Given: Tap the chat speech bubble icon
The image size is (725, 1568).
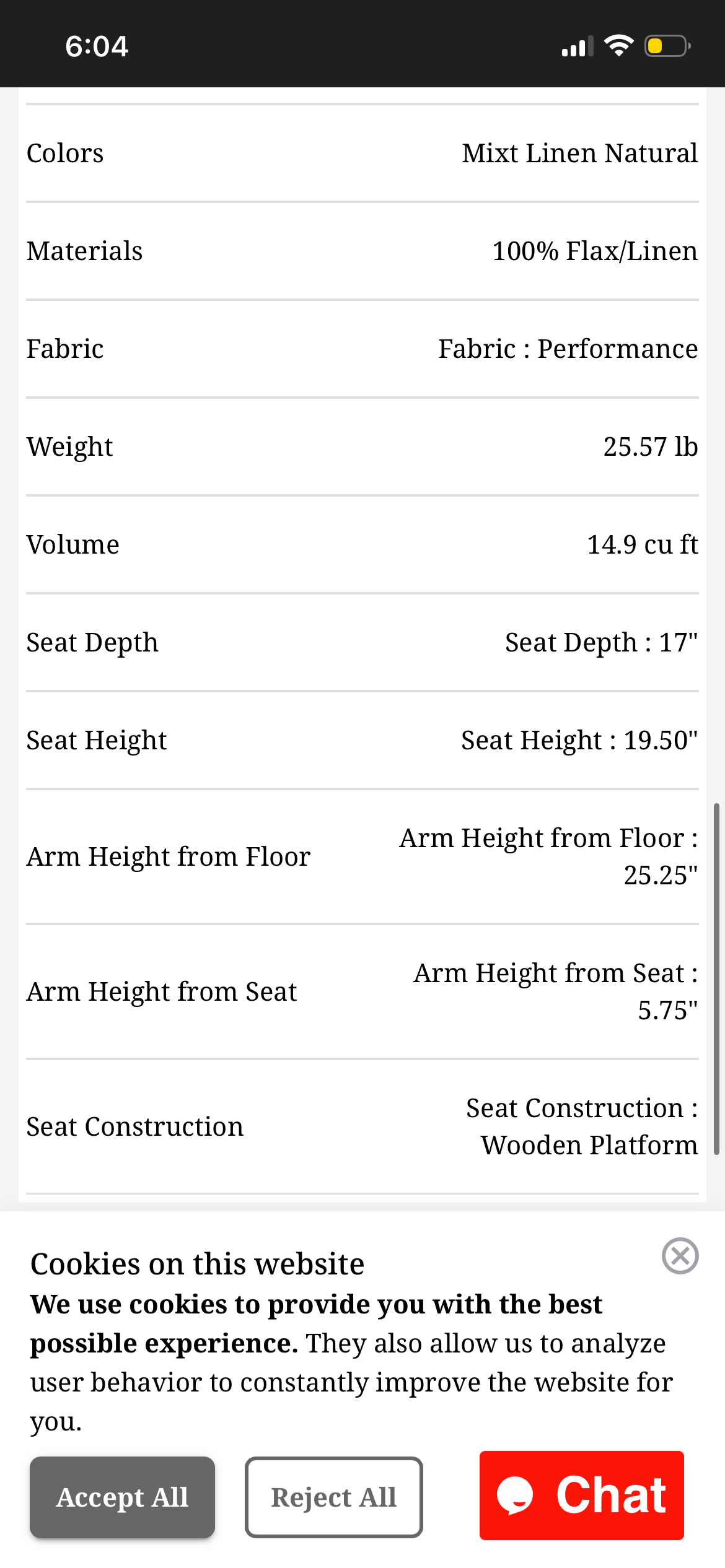Looking at the screenshot, I should click(515, 1496).
